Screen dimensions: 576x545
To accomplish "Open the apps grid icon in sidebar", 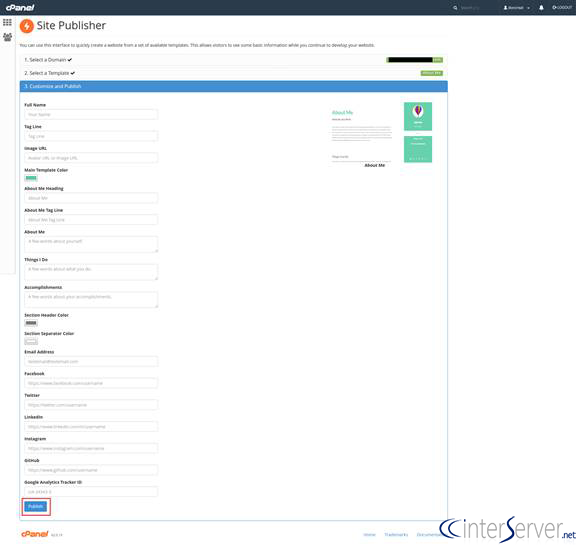I will point(7,22).
